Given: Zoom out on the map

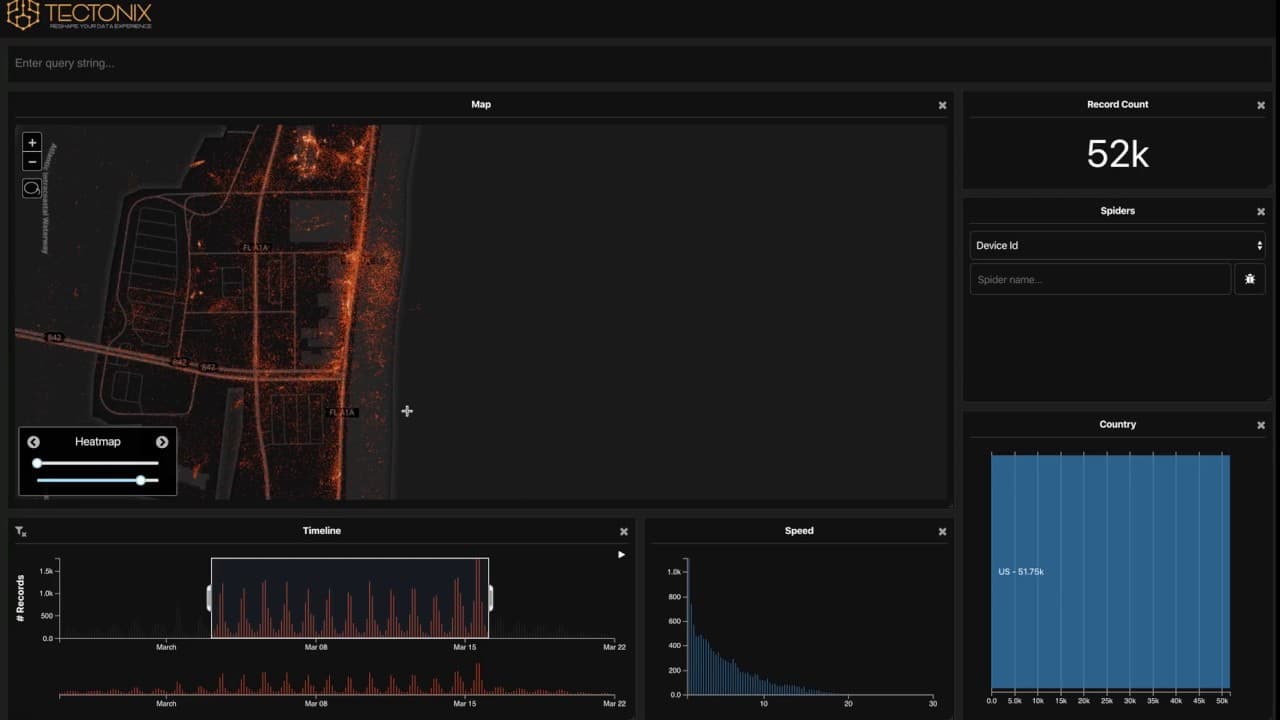Looking at the screenshot, I should pos(32,161).
